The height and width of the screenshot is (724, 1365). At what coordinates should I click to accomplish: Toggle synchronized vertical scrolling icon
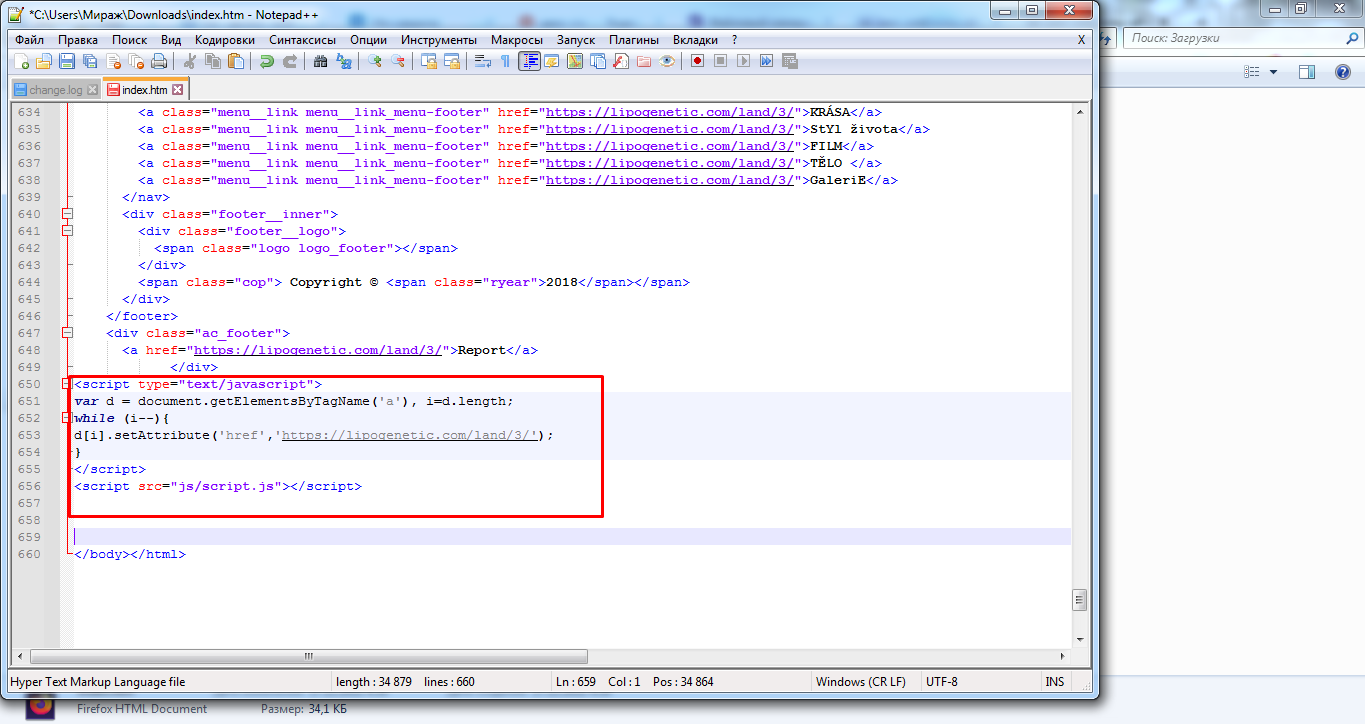tap(429, 61)
